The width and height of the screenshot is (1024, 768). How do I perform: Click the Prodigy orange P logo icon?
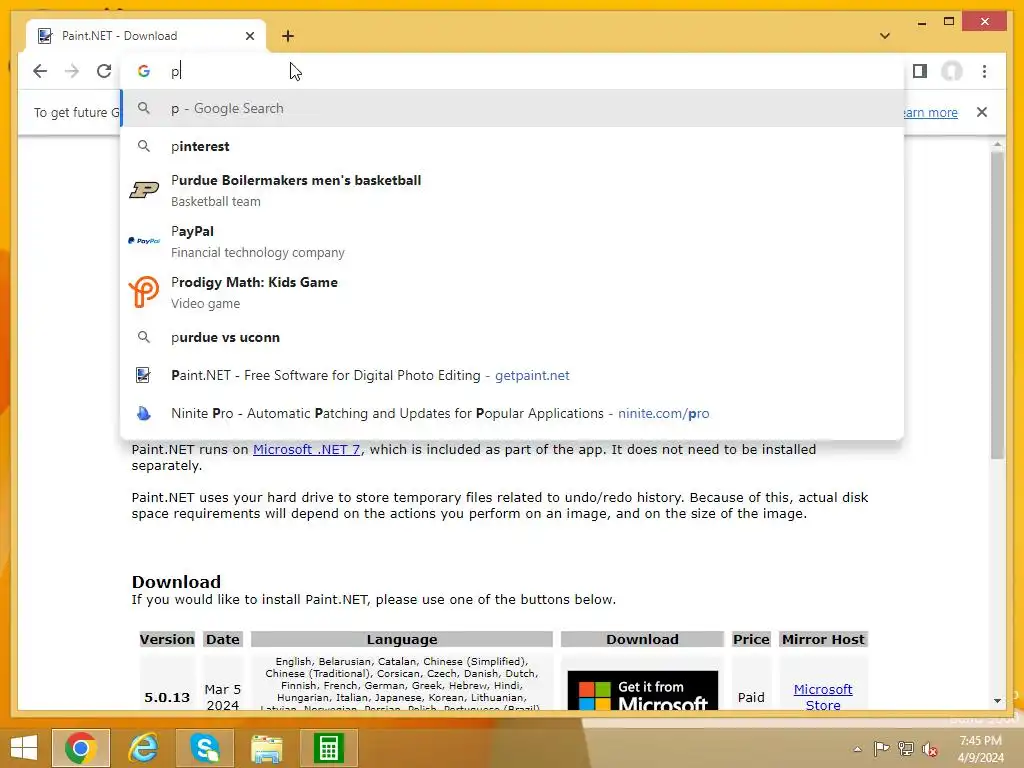144,291
